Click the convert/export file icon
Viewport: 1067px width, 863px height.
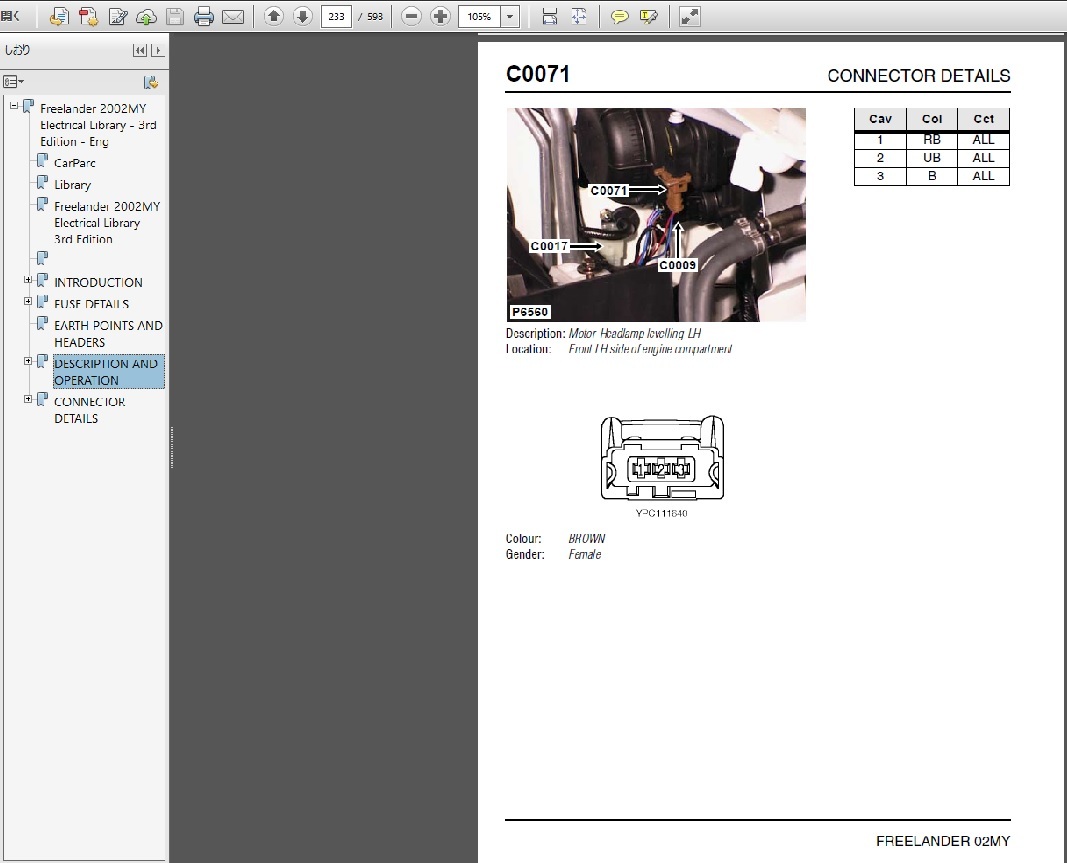(59, 16)
